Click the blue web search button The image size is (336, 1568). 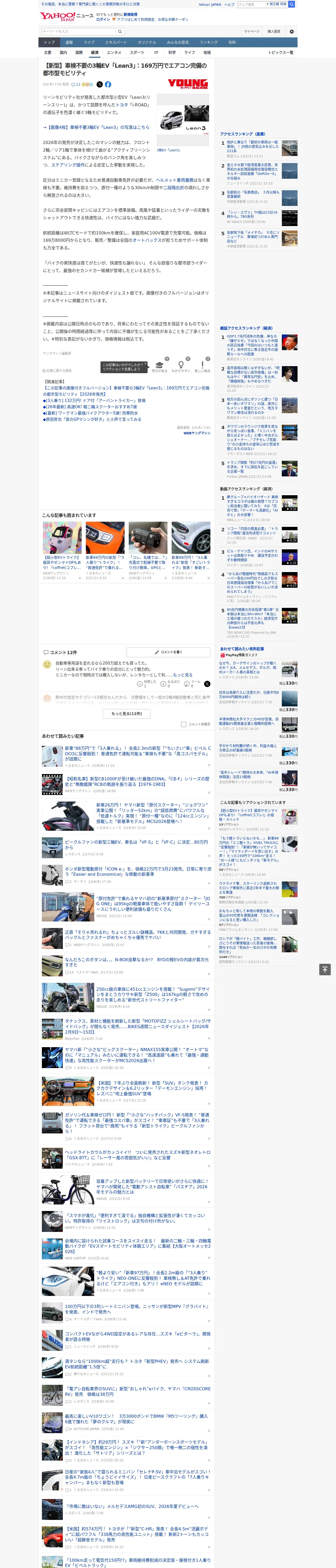[x=292, y=4]
